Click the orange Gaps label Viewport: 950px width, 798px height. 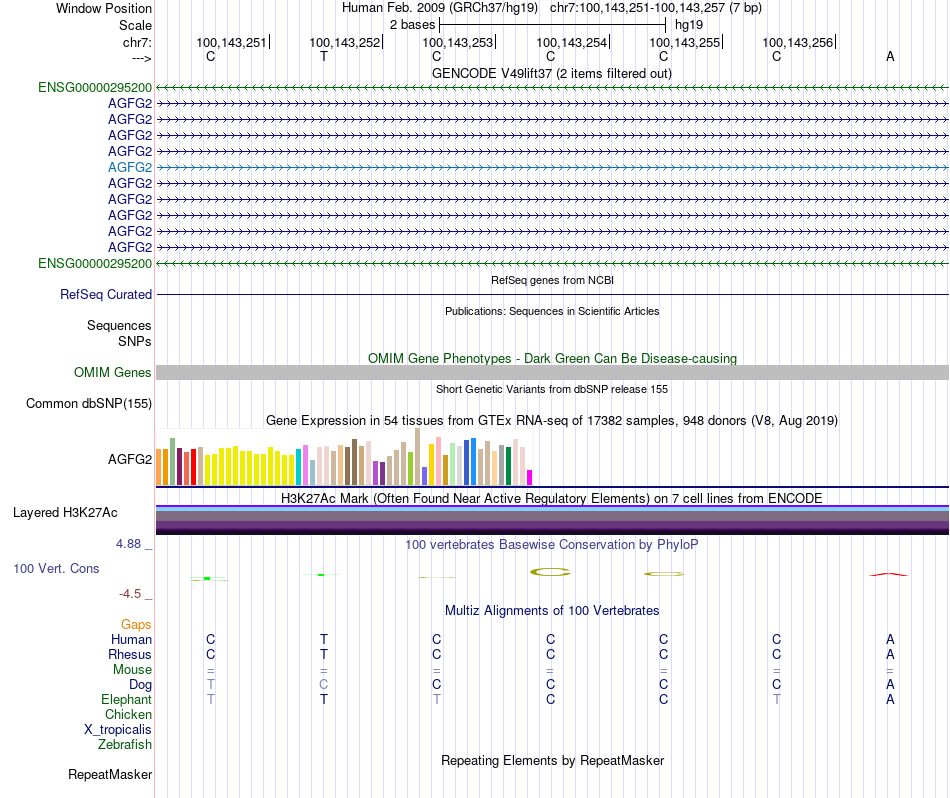(136, 624)
